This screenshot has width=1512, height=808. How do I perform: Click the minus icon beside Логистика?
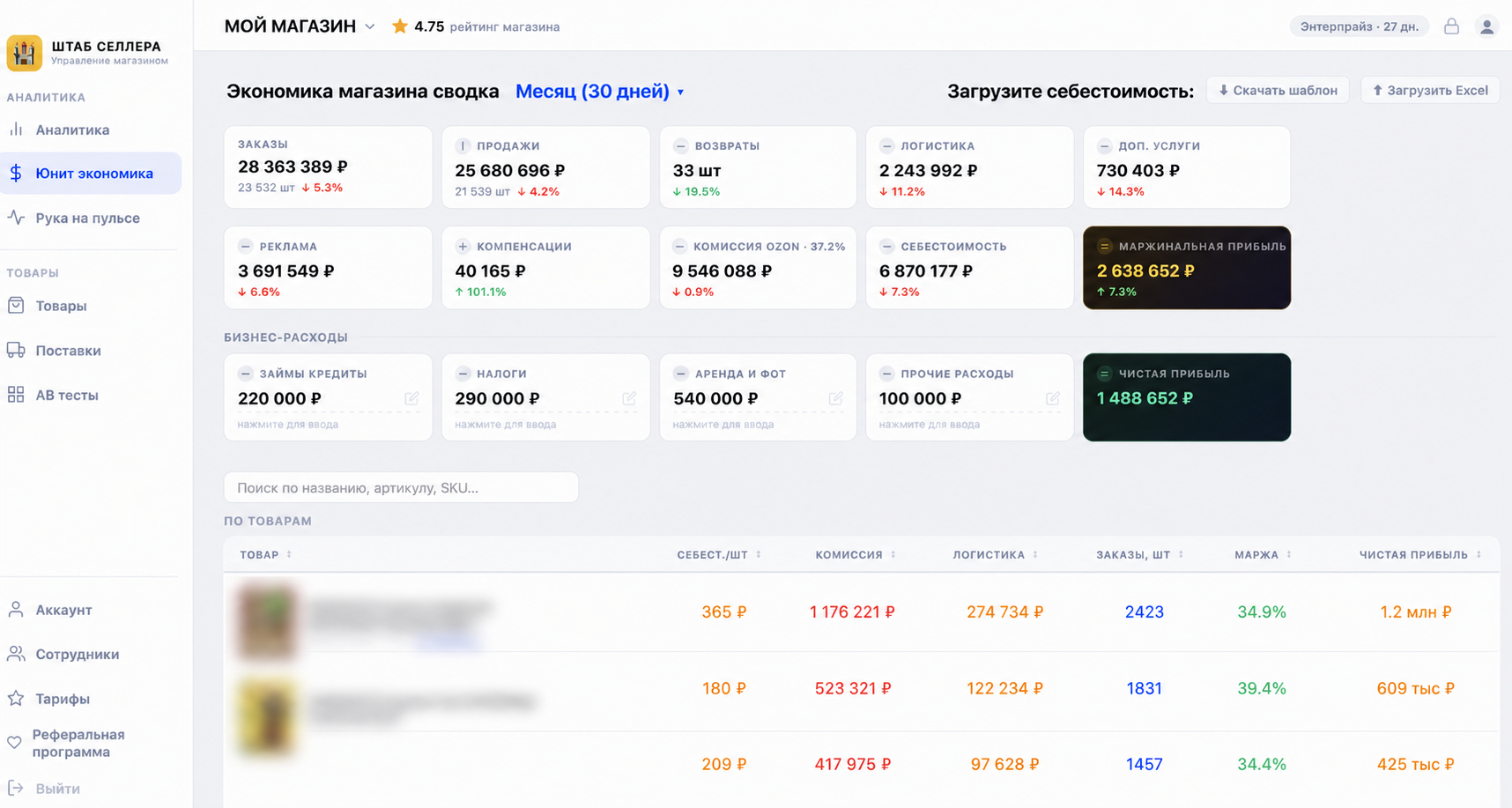(x=886, y=145)
